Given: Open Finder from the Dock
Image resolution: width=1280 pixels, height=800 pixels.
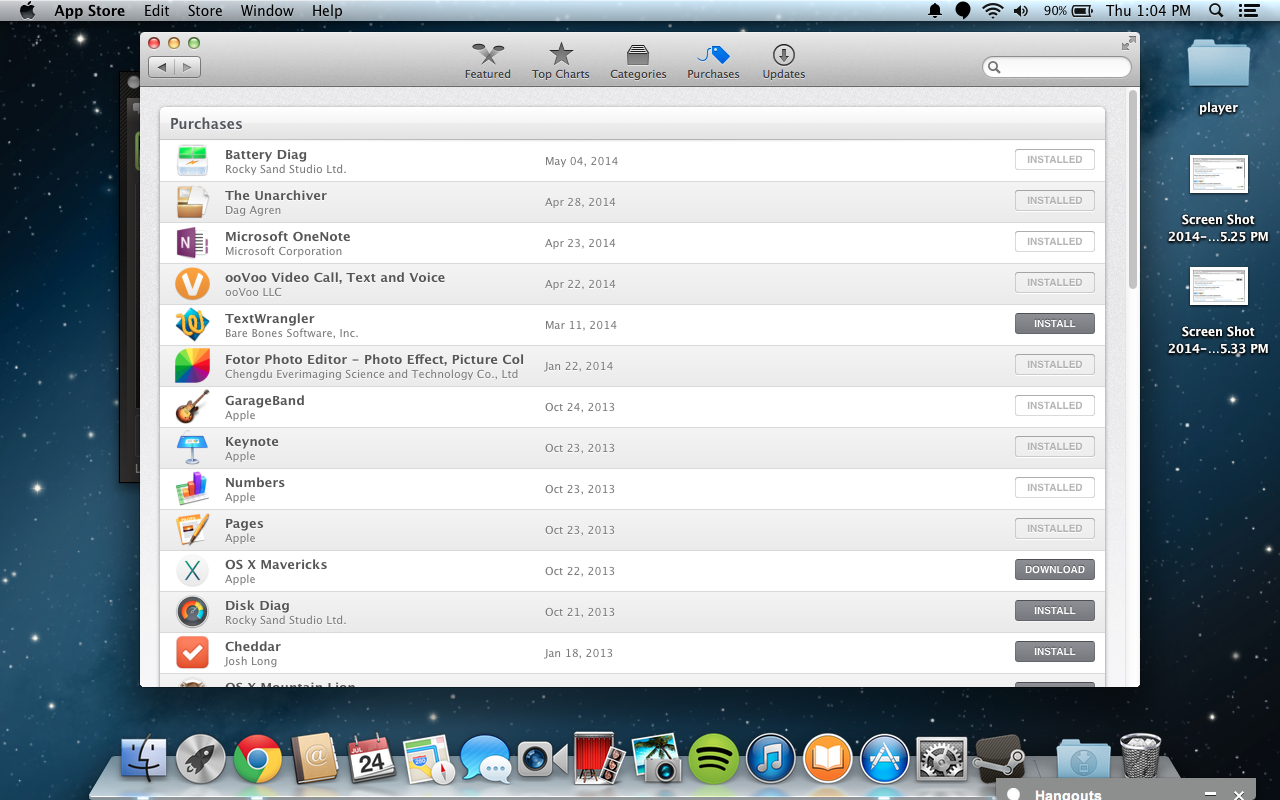Looking at the screenshot, I should coord(143,759).
